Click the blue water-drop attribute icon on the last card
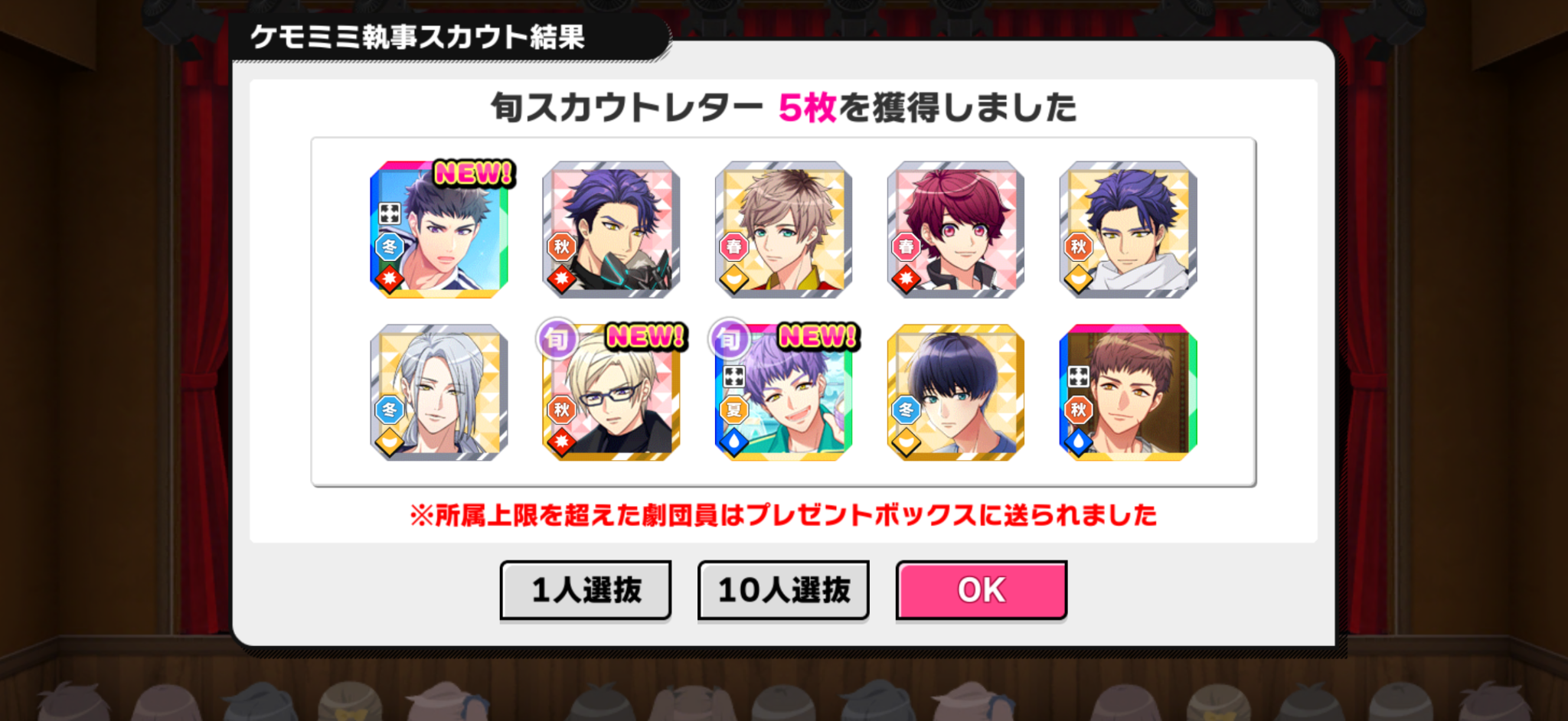 (x=1078, y=442)
